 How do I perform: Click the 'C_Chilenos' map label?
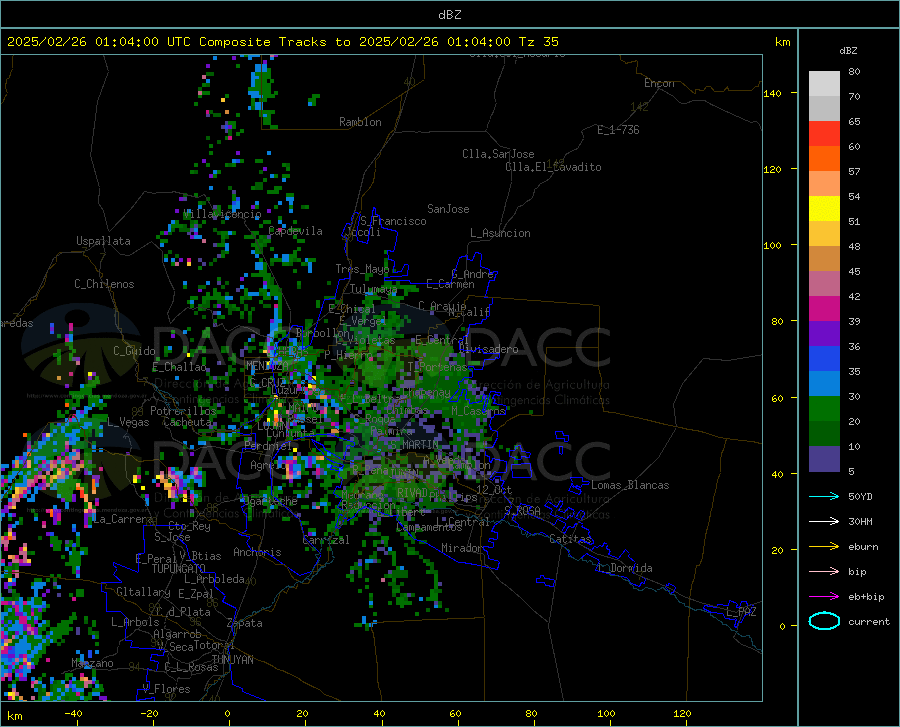tap(104, 284)
